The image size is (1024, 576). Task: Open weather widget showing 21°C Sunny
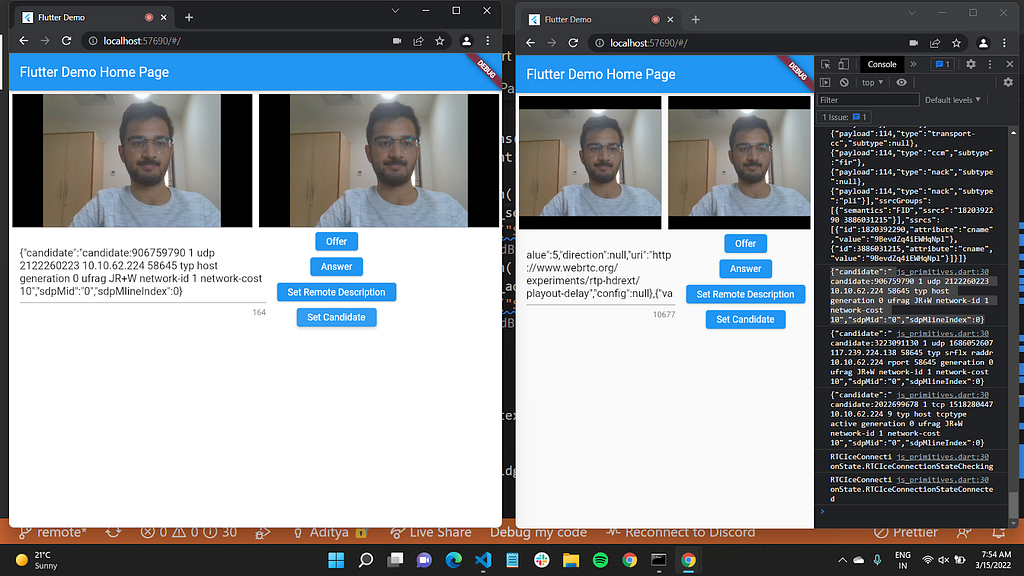(x=37, y=560)
